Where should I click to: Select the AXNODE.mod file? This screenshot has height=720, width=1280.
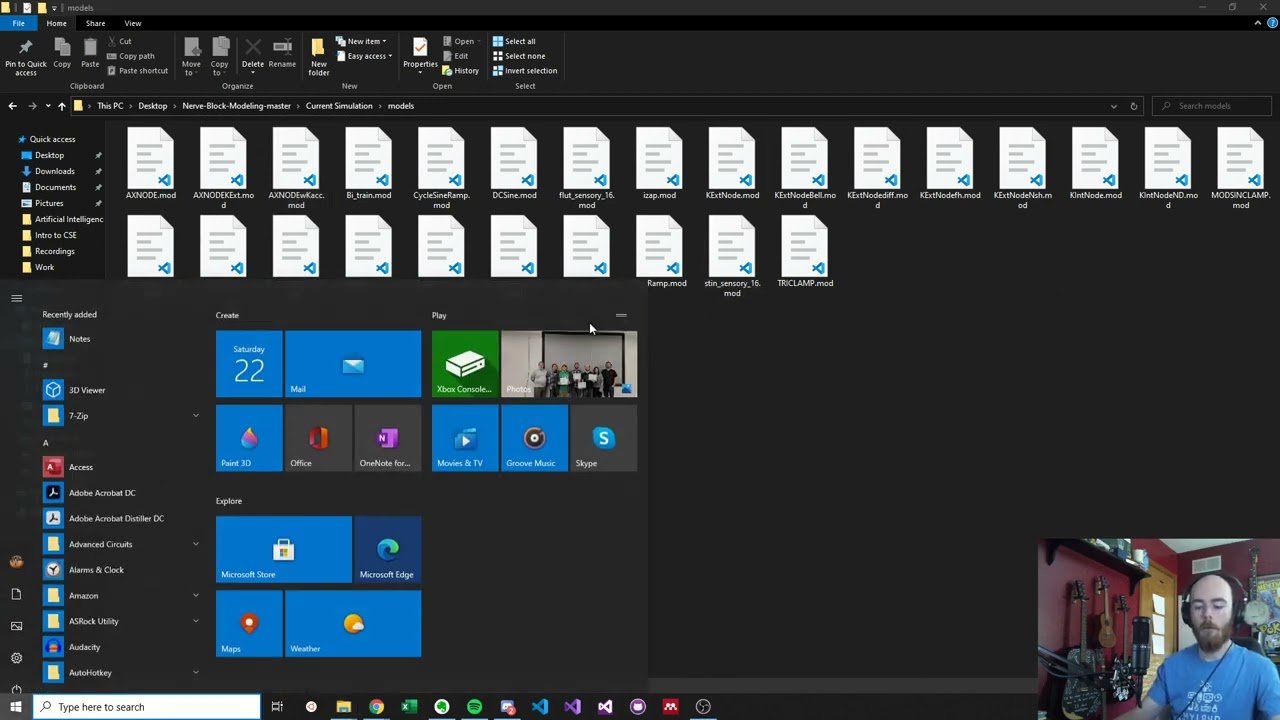(x=150, y=166)
